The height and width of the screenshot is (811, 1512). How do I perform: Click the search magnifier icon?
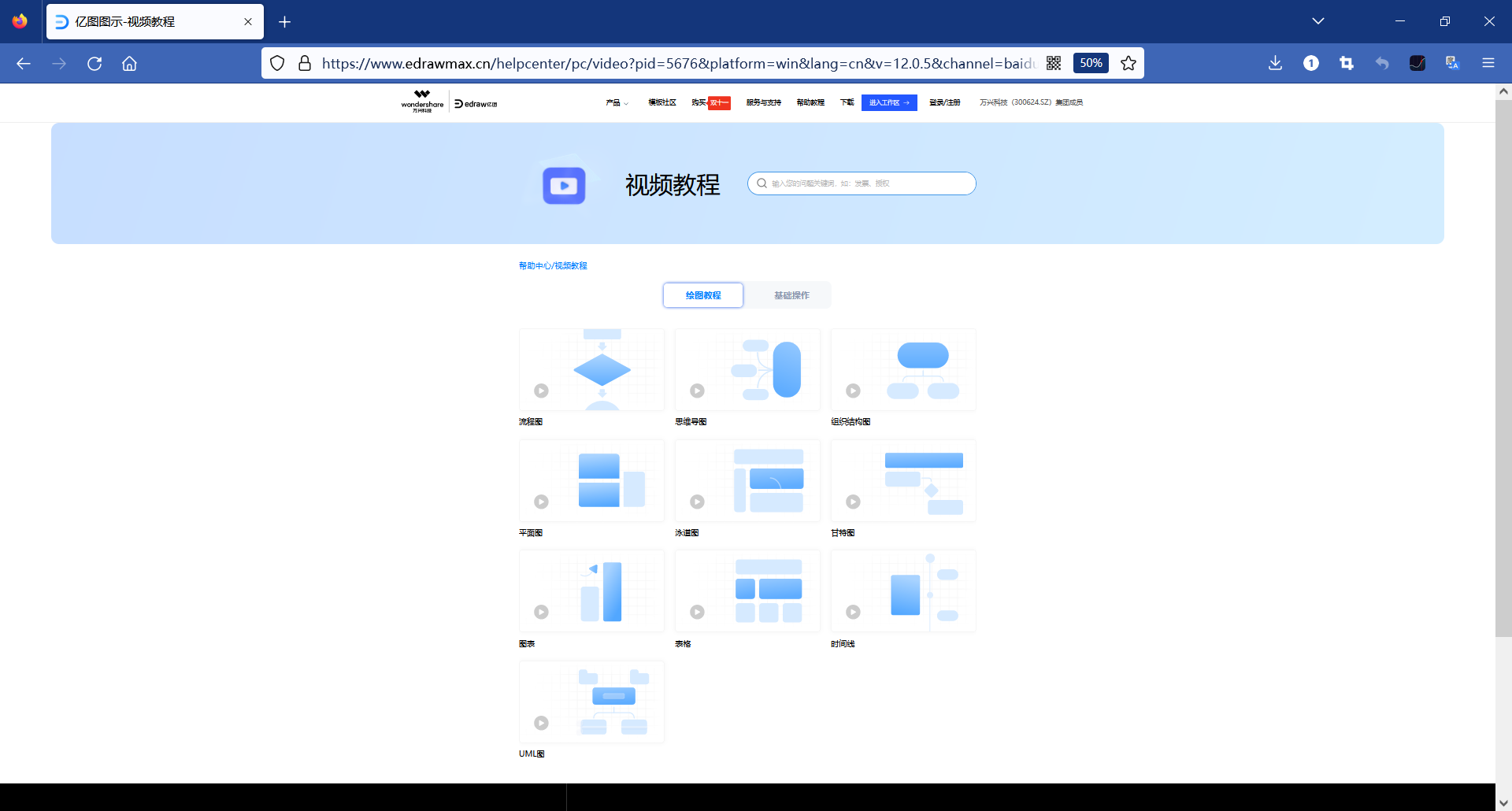pos(762,183)
